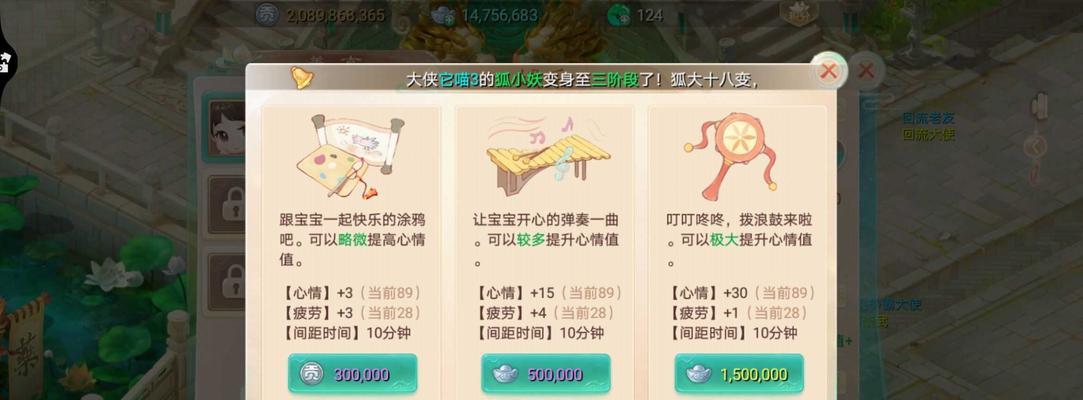Click the golden bell announcement icon
The image size is (1083, 400).
pyautogui.click(x=301, y=77)
